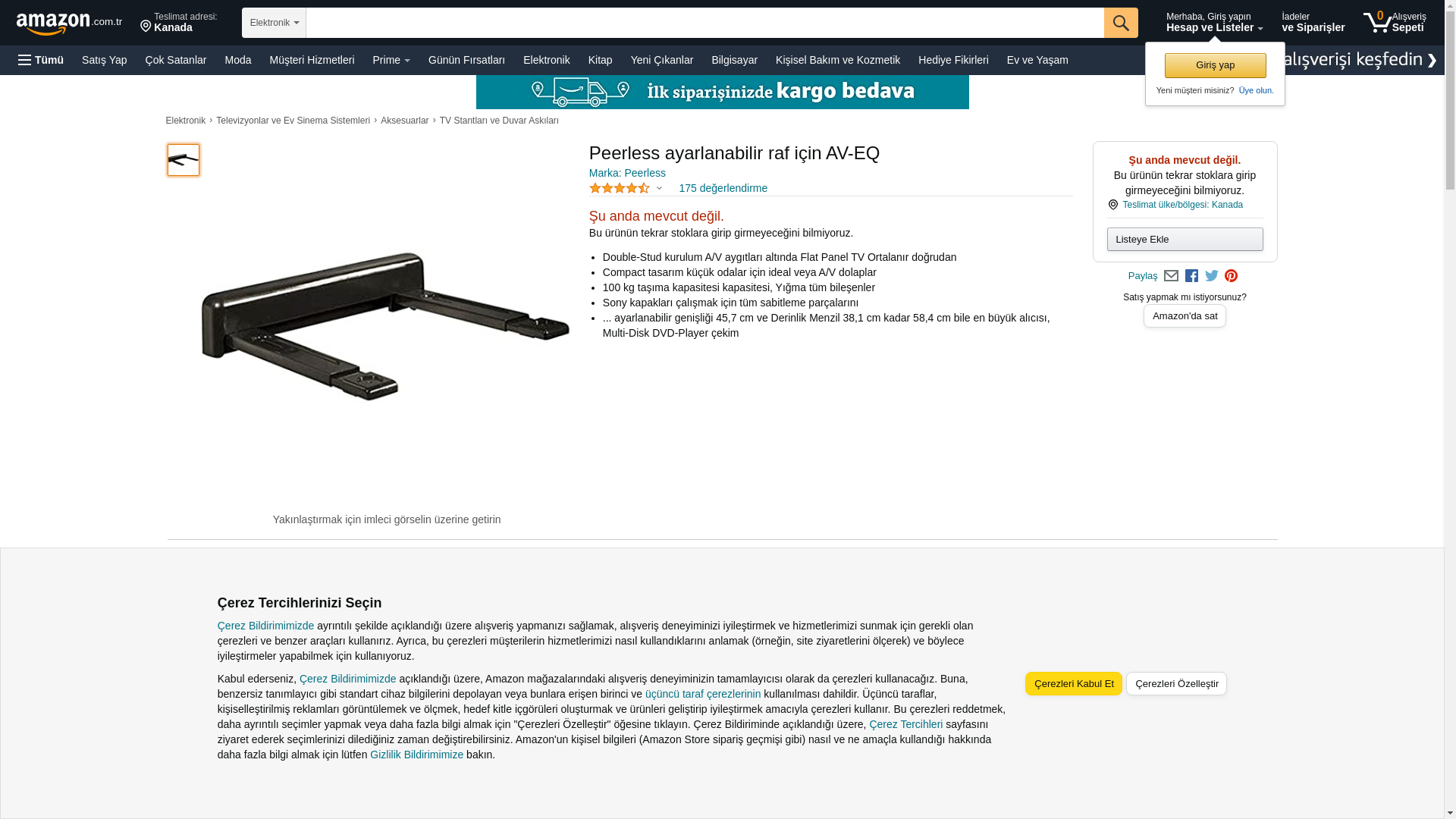Viewport: 1456px width, 819px height.
Task: Expand the Prime menu dropdown
Action: [391, 60]
